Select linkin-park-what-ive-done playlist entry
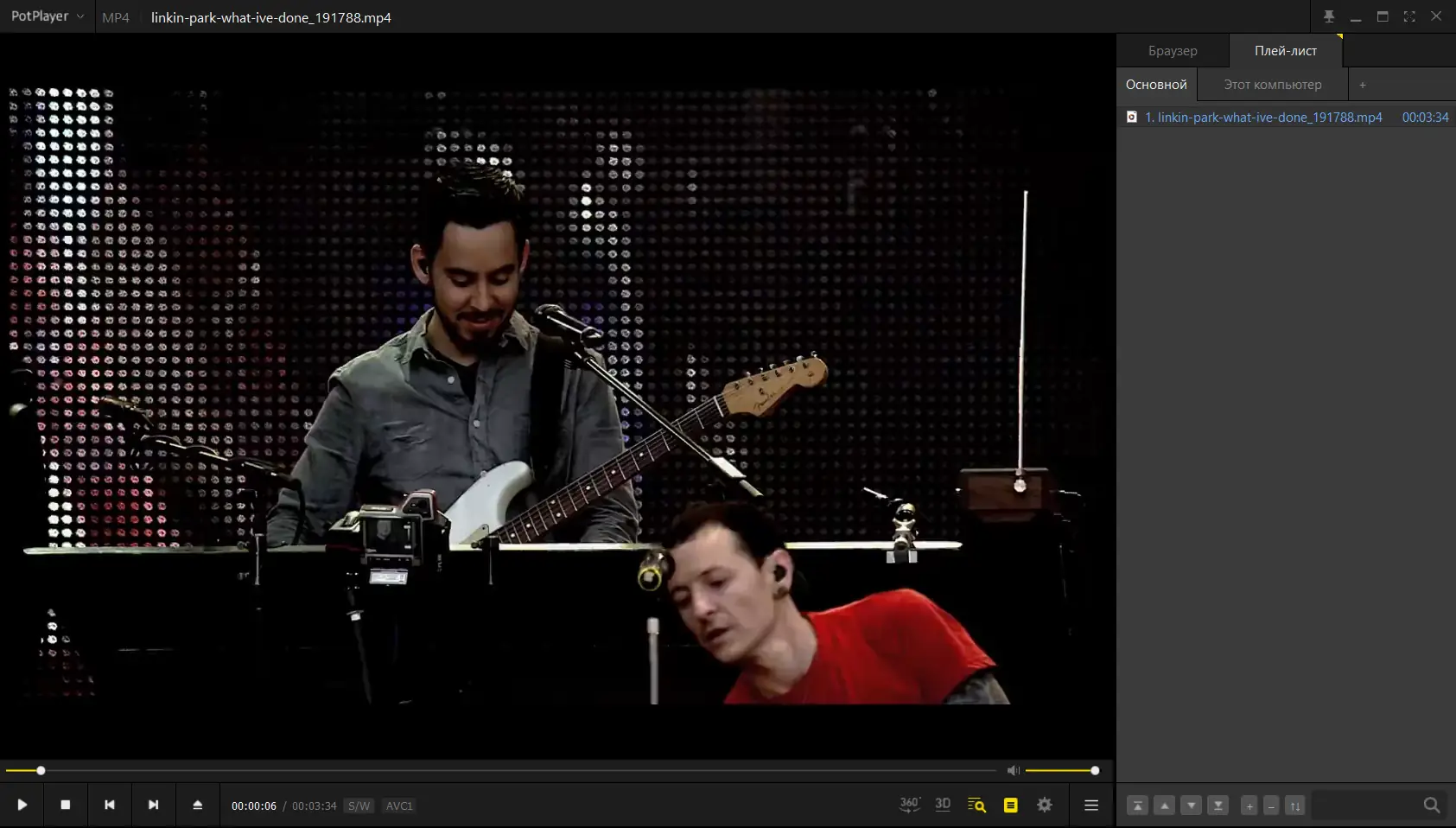Viewport: 1456px width, 828px height. pyautogui.click(x=1287, y=117)
